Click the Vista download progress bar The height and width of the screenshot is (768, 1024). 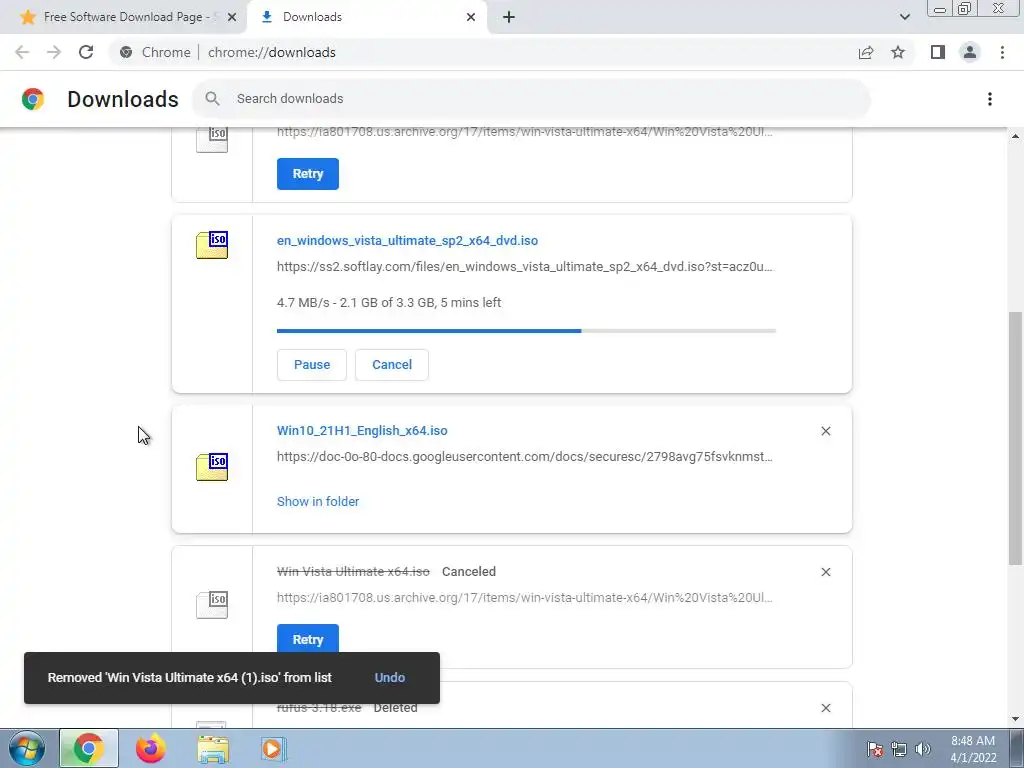click(x=526, y=331)
